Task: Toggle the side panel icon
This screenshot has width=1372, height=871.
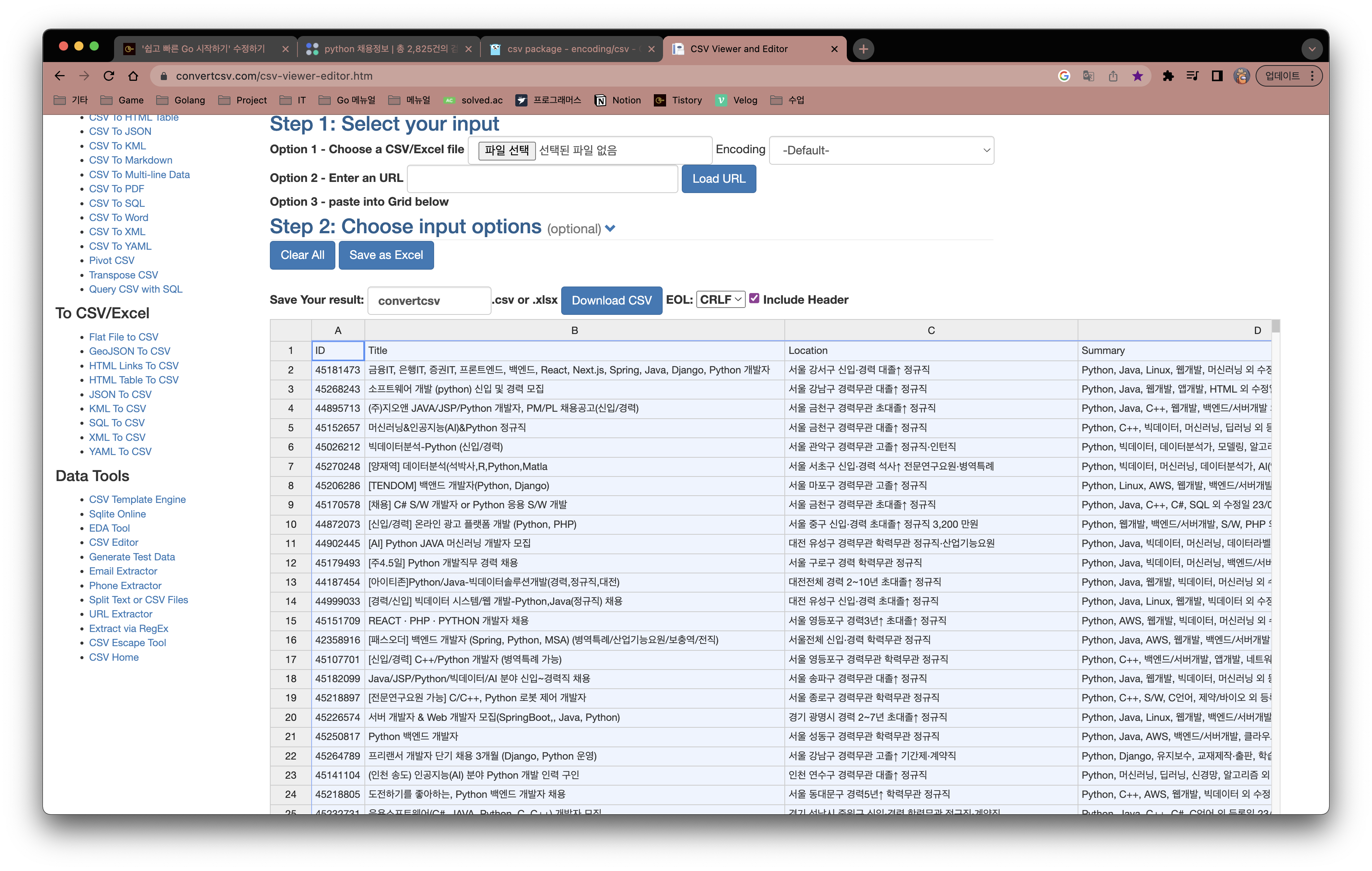Action: [1217, 76]
